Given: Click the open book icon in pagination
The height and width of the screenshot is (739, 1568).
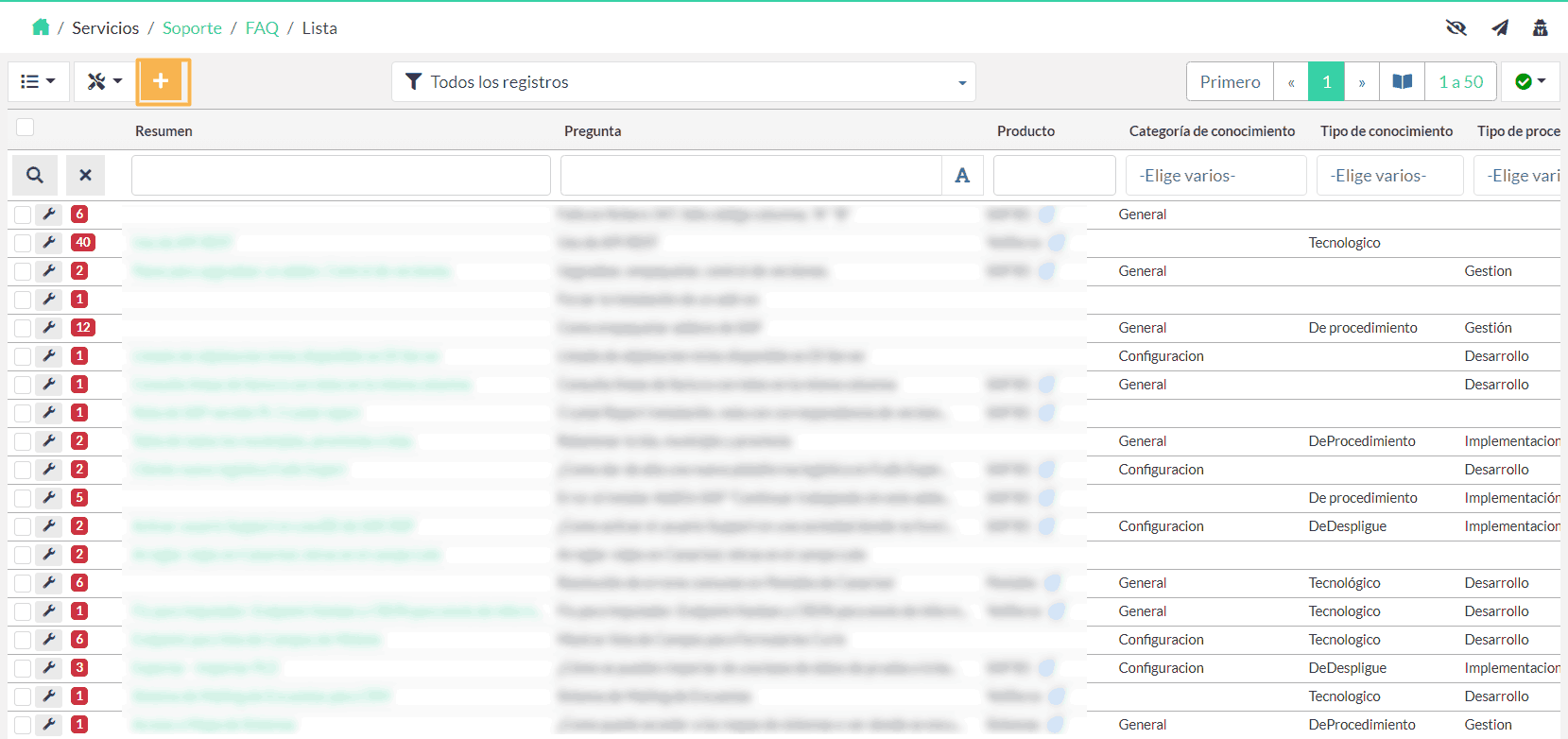Looking at the screenshot, I should (x=1403, y=81).
